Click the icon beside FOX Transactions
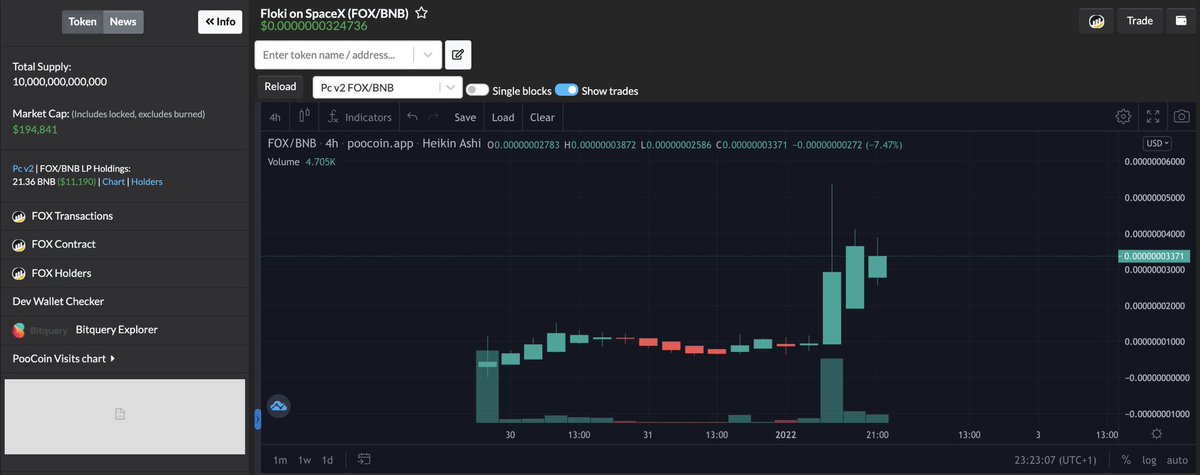The image size is (1200, 475). [19, 216]
